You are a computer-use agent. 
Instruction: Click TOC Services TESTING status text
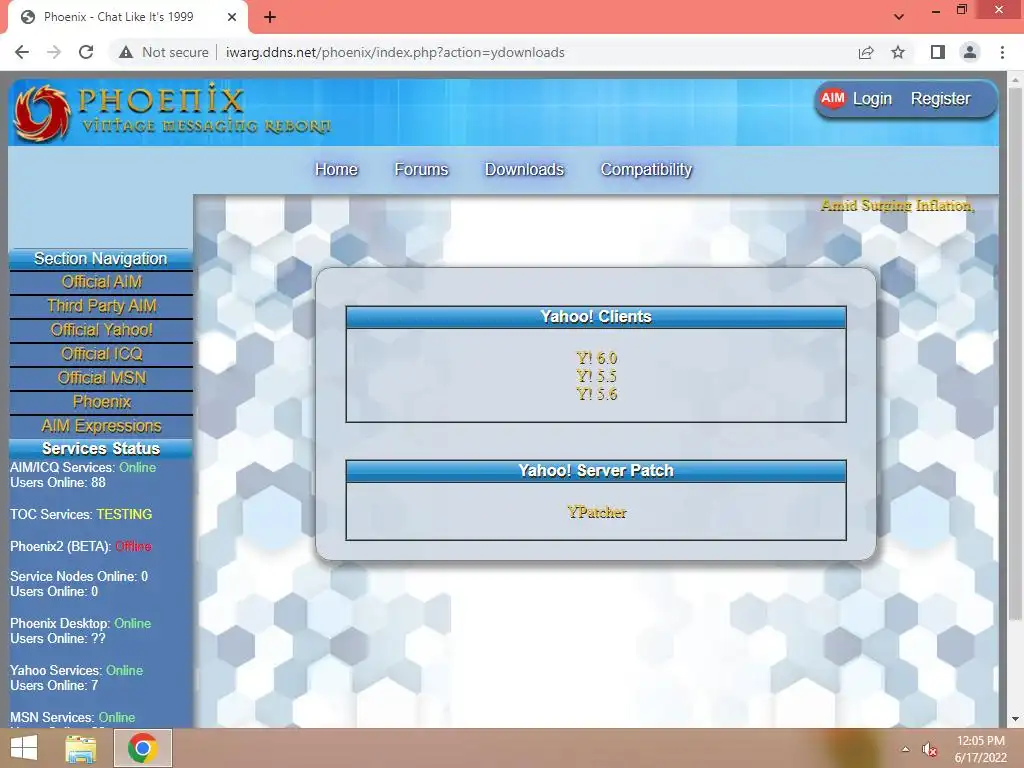pos(124,515)
